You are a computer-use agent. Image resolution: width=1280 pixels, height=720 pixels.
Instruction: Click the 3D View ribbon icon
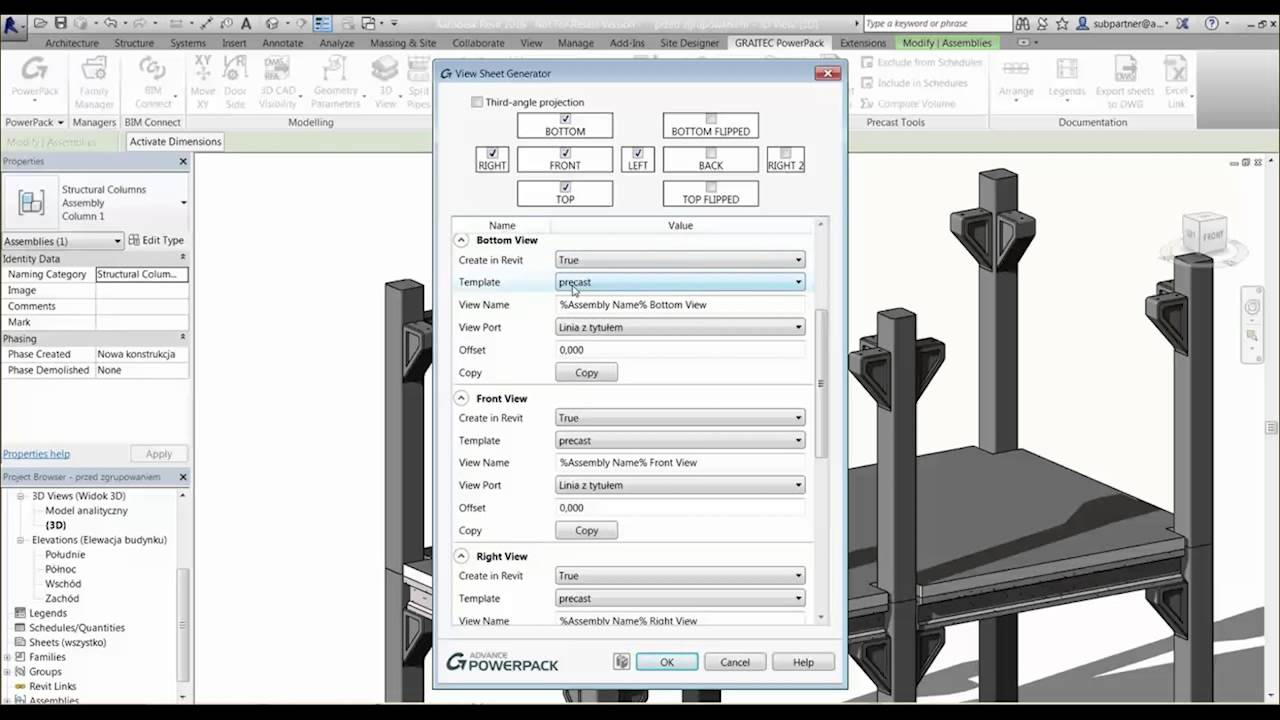coord(385,82)
